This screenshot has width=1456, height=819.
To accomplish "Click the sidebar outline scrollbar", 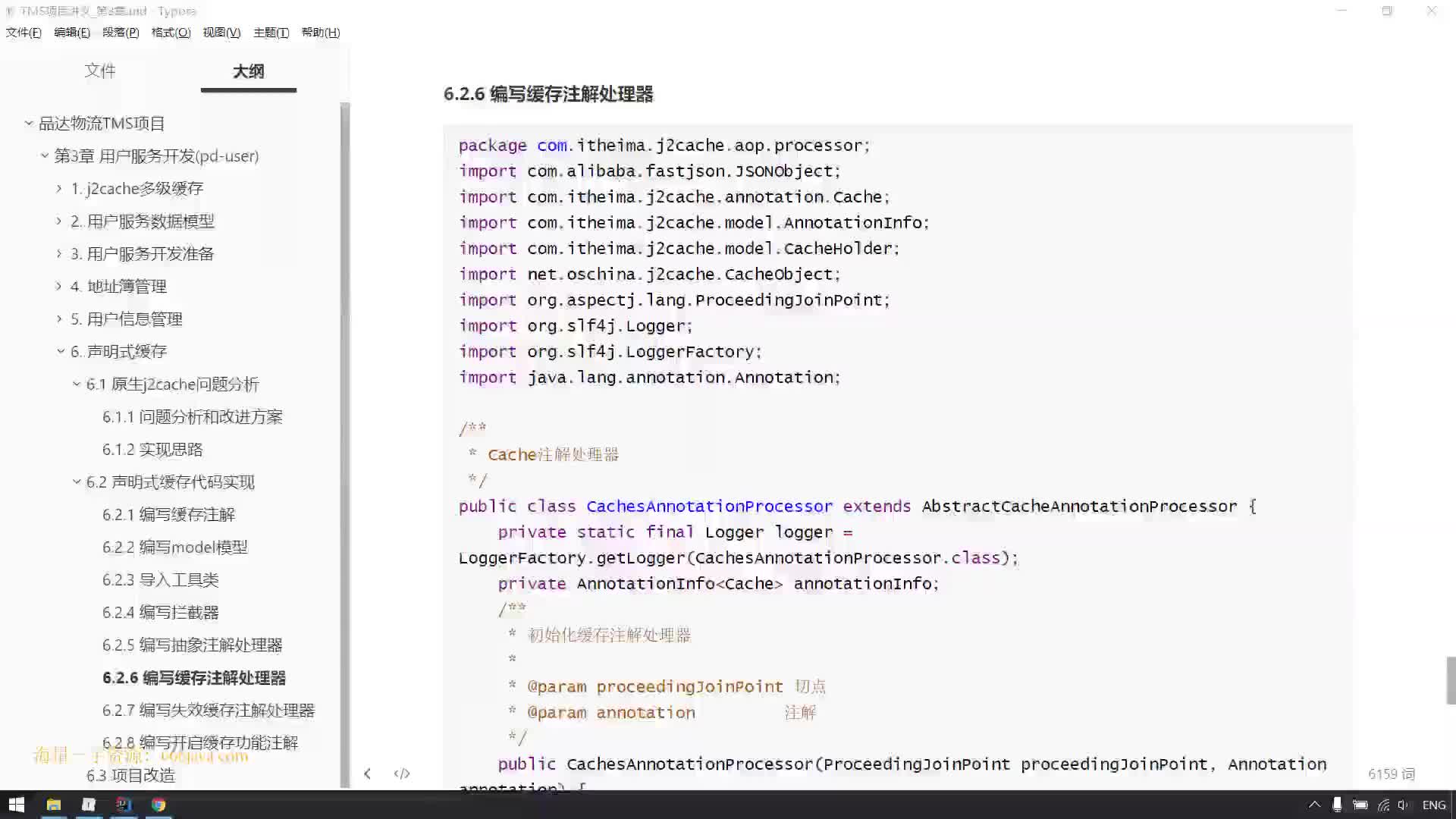I will [345, 444].
